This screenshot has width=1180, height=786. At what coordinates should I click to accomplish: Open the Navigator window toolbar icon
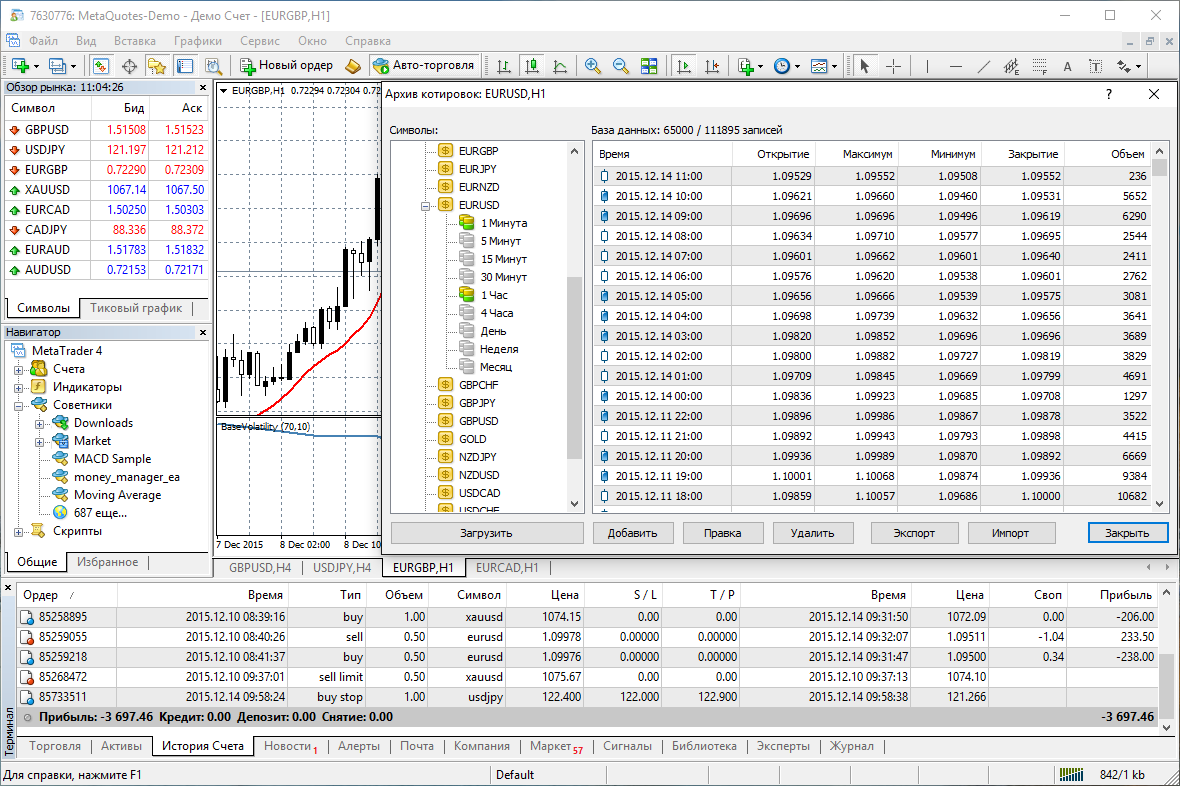(157, 66)
